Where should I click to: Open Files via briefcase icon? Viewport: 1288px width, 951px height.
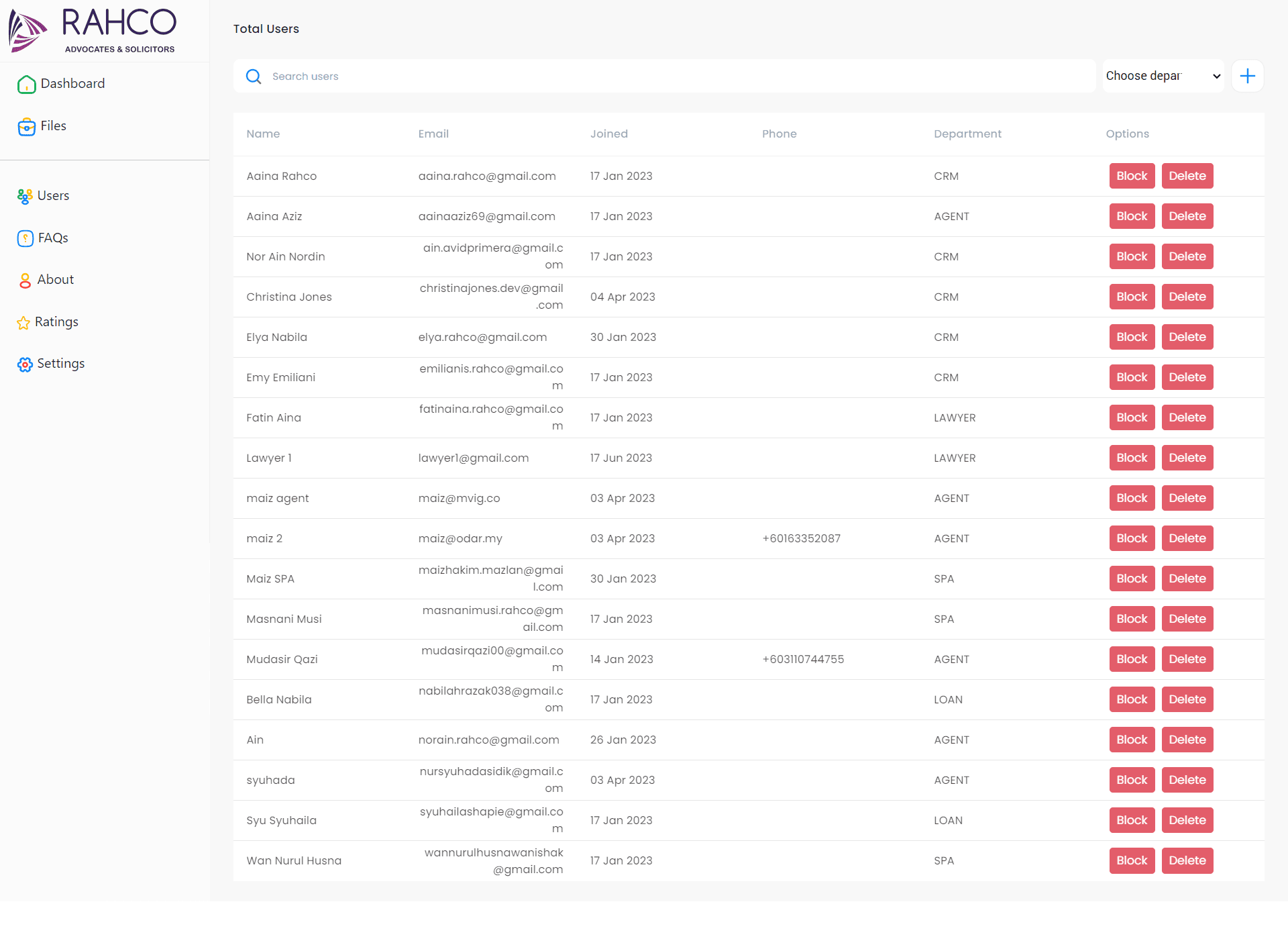(x=26, y=126)
